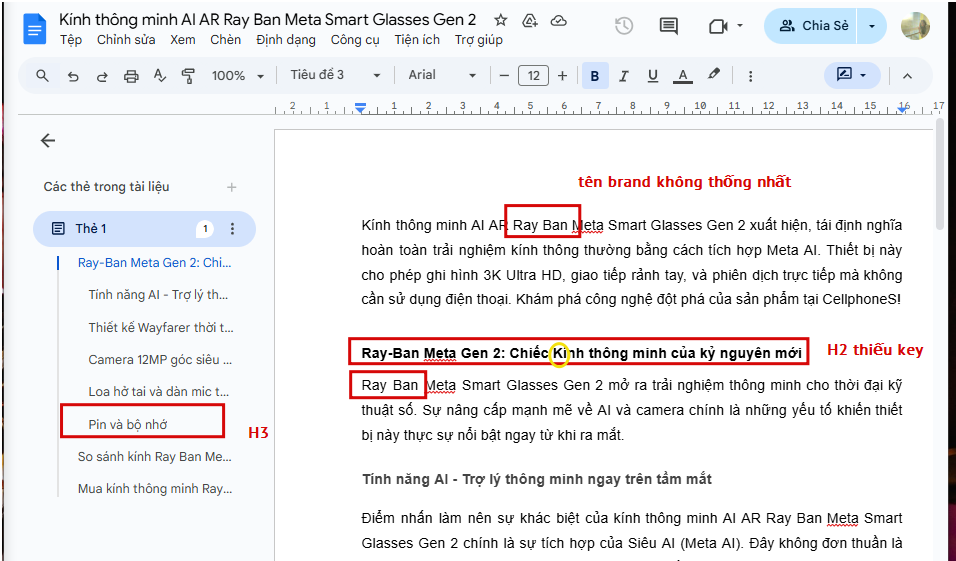Viewport: 956px width, 561px height.
Task: Close the document tabs sidebar with back arrow
Action: coord(48,141)
